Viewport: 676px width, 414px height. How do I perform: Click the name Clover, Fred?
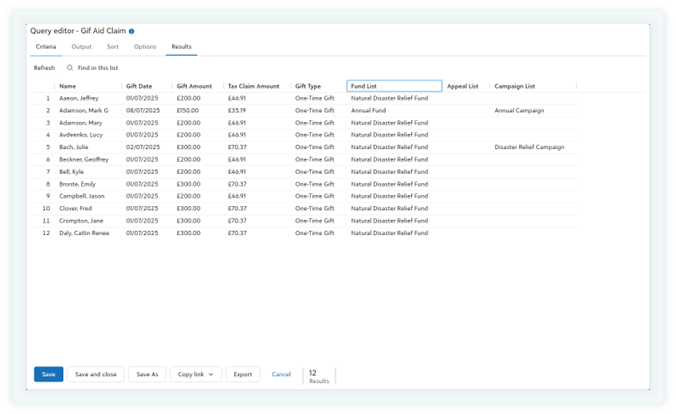pyautogui.click(x=75, y=208)
